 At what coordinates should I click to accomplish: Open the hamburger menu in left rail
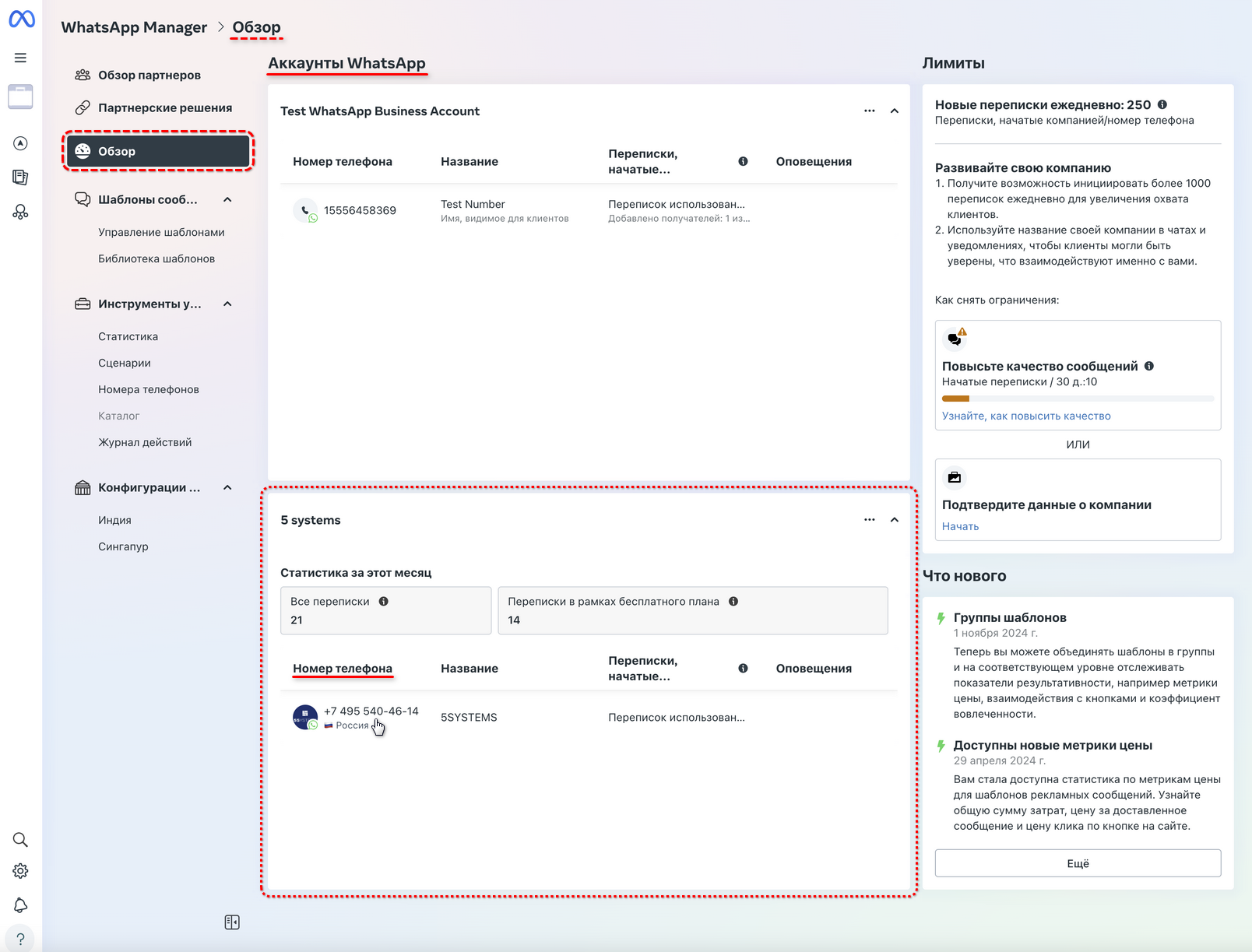(21, 58)
